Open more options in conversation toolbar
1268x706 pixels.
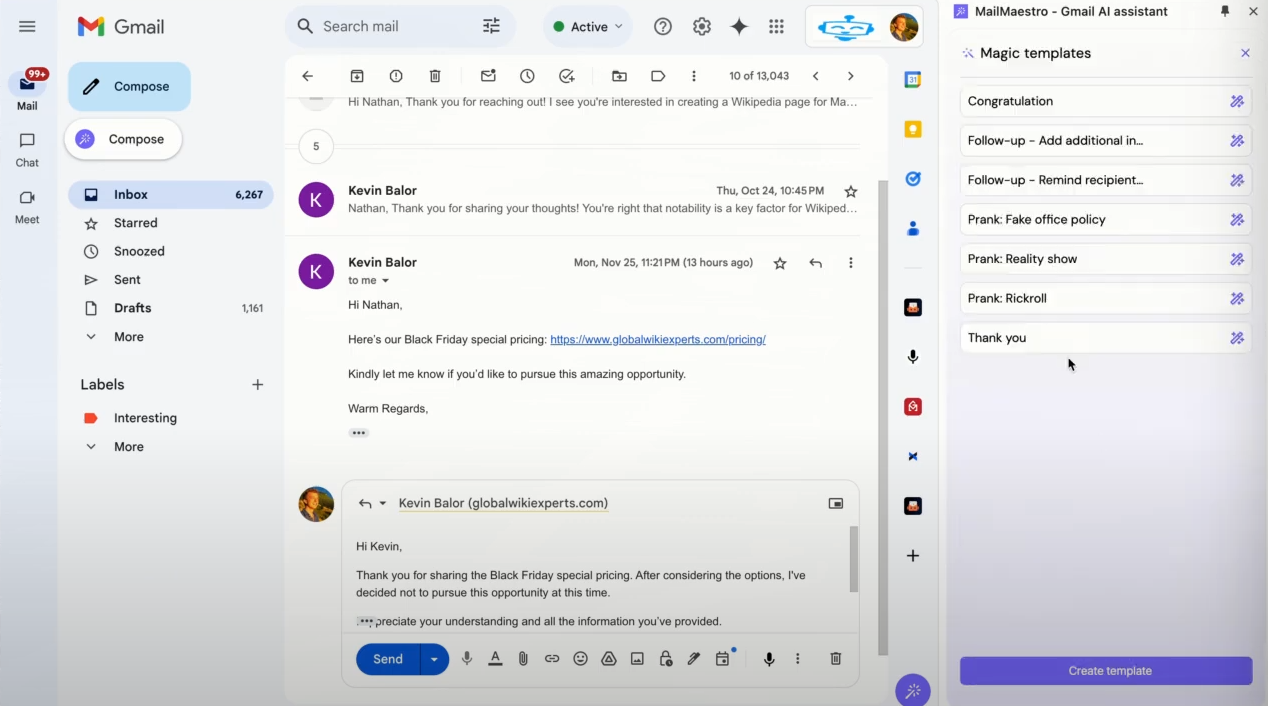[x=694, y=76]
